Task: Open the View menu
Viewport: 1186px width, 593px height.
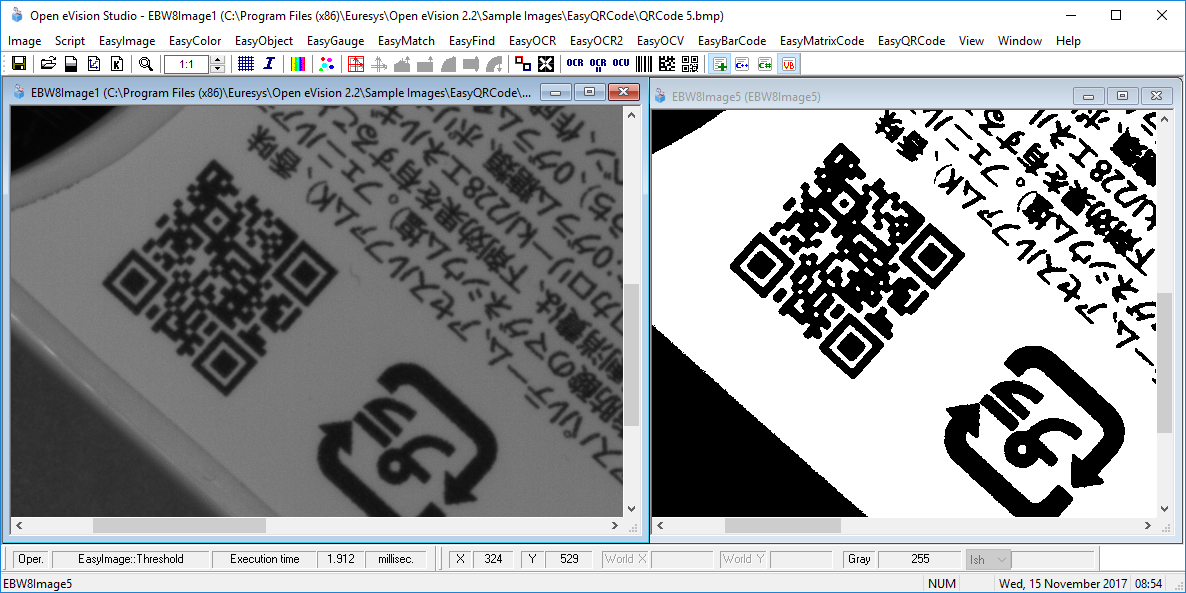Action: coord(971,41)
